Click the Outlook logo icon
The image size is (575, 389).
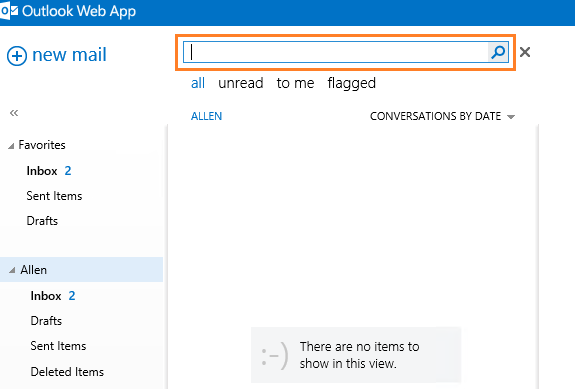coord(9,11)
